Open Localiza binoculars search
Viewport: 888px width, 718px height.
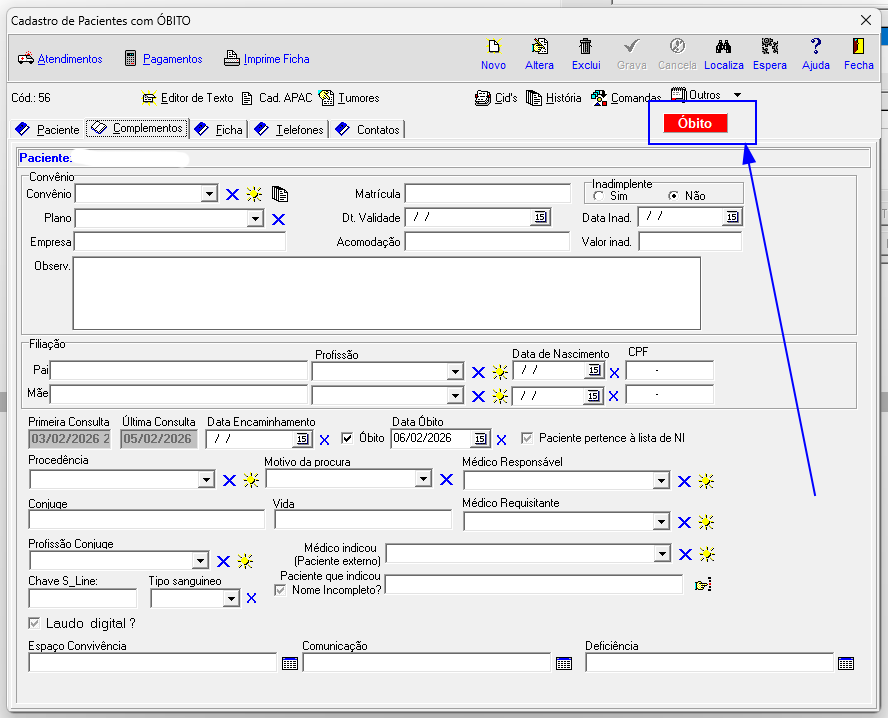point(723,47)
